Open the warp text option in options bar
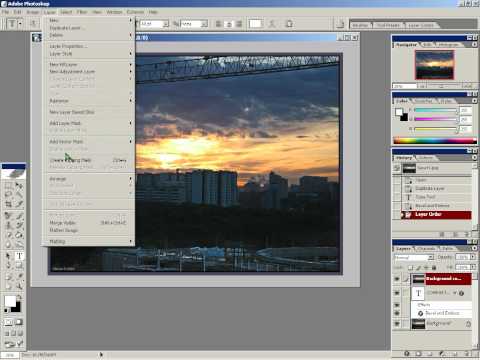 (272, 24)
